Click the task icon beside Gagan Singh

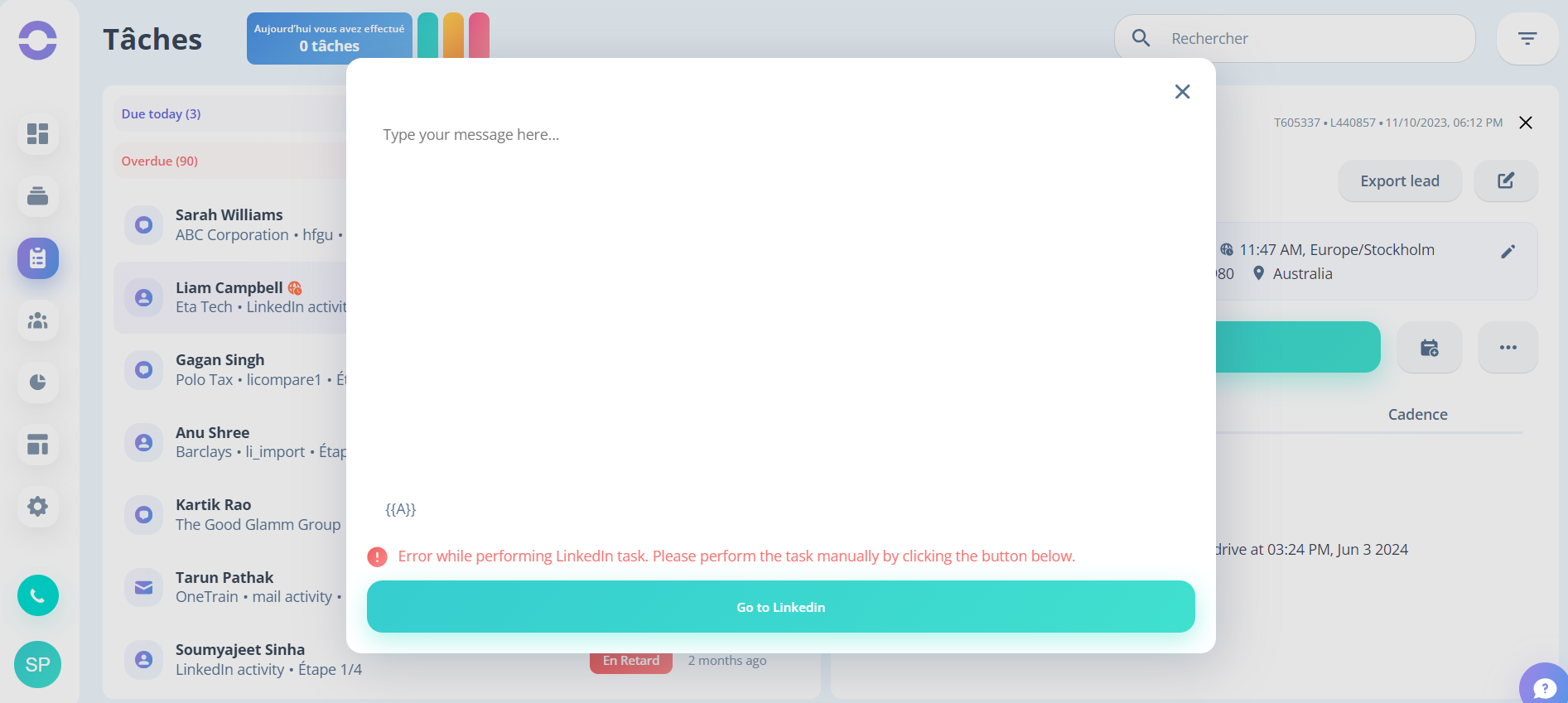click(x=144, y=370)
